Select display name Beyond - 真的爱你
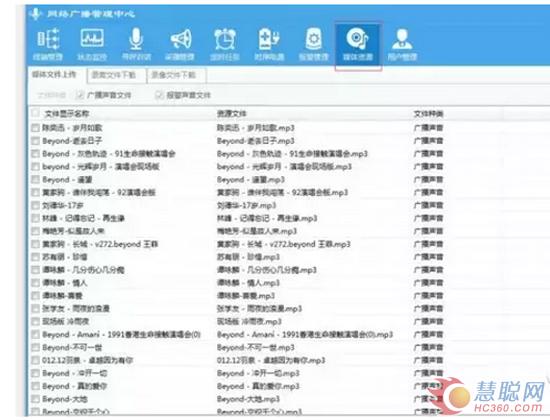Image resolution: width=550 pixels, height=420 pixels. coord(74,386)
